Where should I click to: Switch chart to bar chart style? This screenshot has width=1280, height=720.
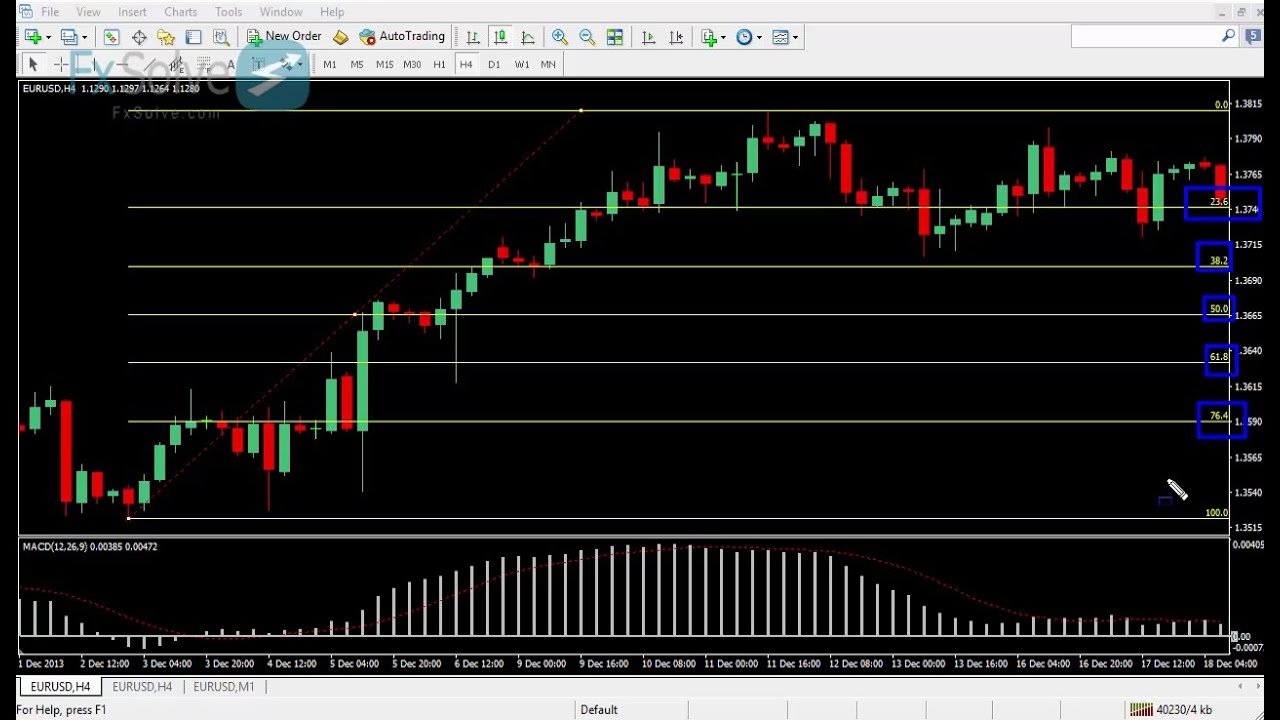(x=473, y=37)
